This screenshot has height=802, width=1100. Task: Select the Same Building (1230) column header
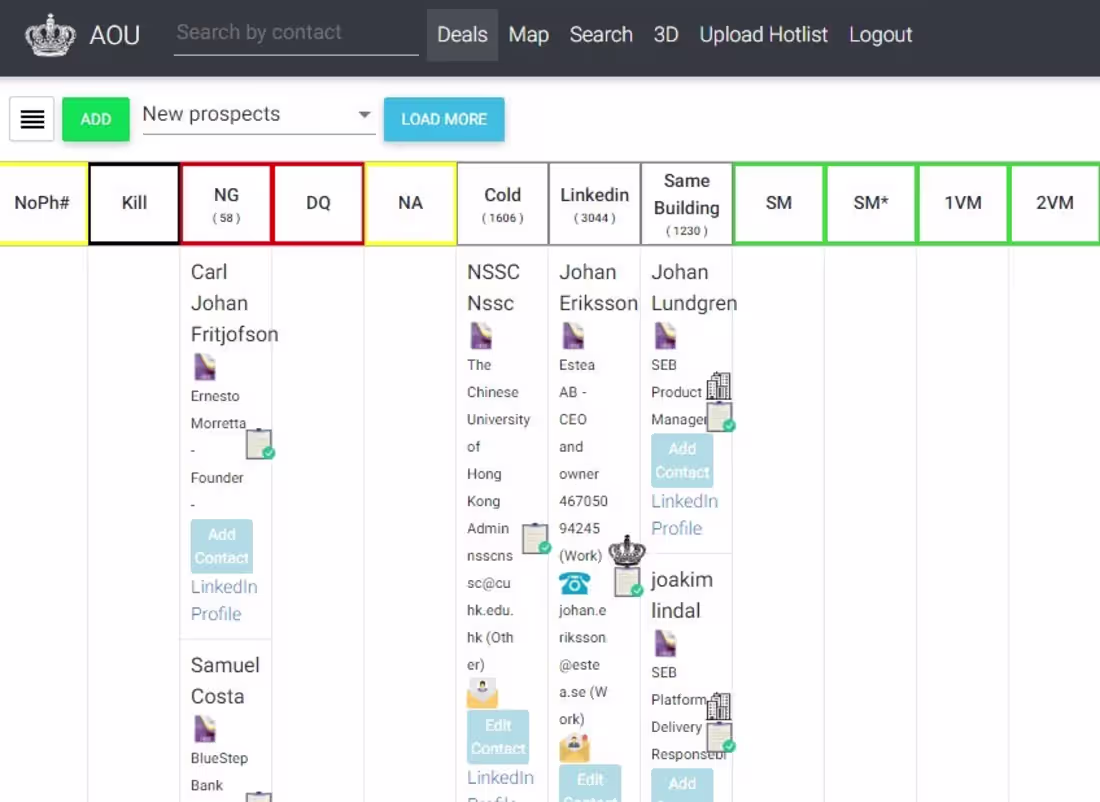(x=686, y=203)
